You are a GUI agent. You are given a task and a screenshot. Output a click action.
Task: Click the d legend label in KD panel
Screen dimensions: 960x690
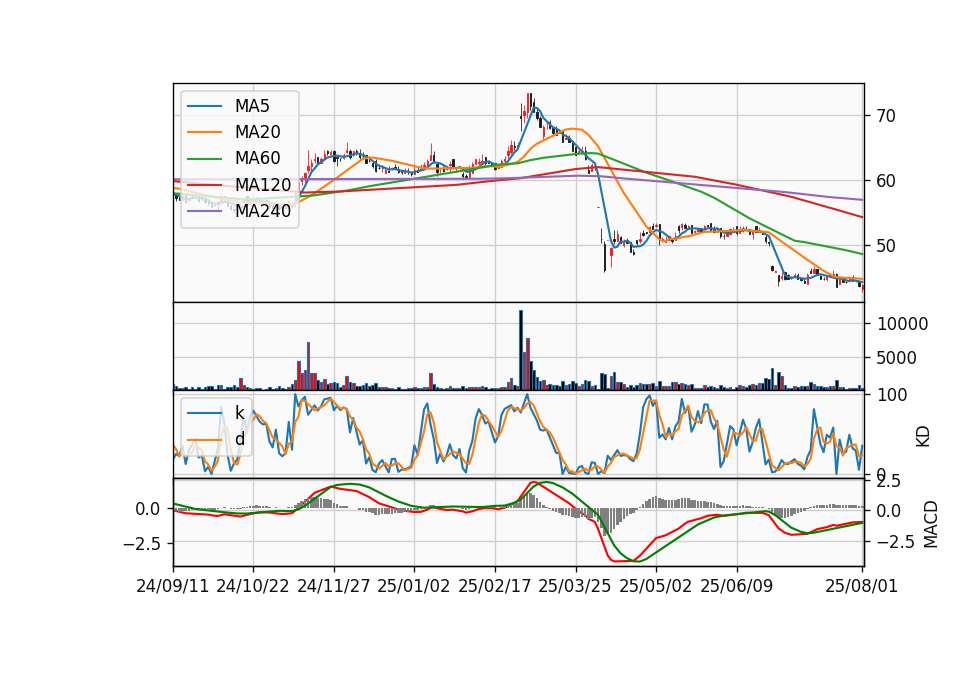[x=240, y=439]
